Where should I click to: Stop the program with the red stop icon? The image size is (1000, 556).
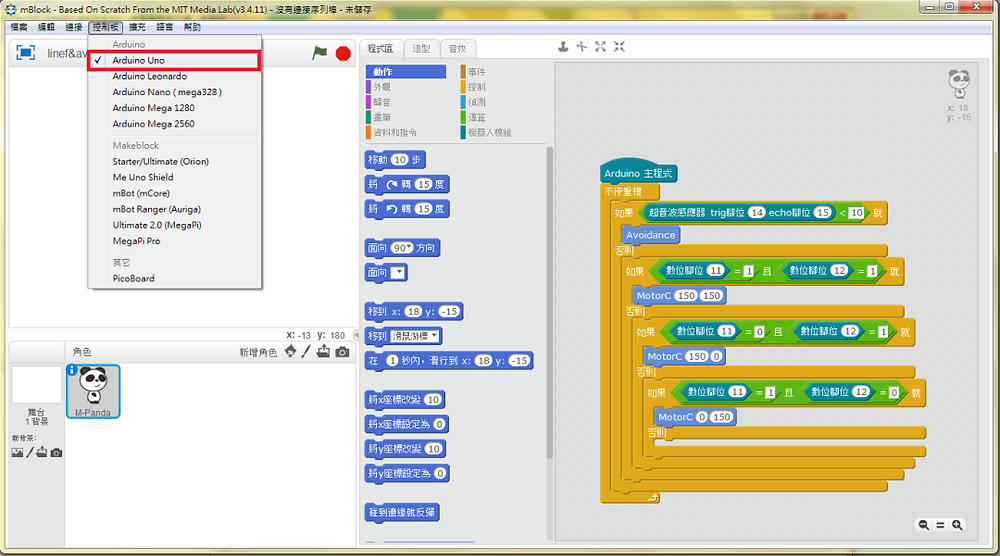click(343, 54)
